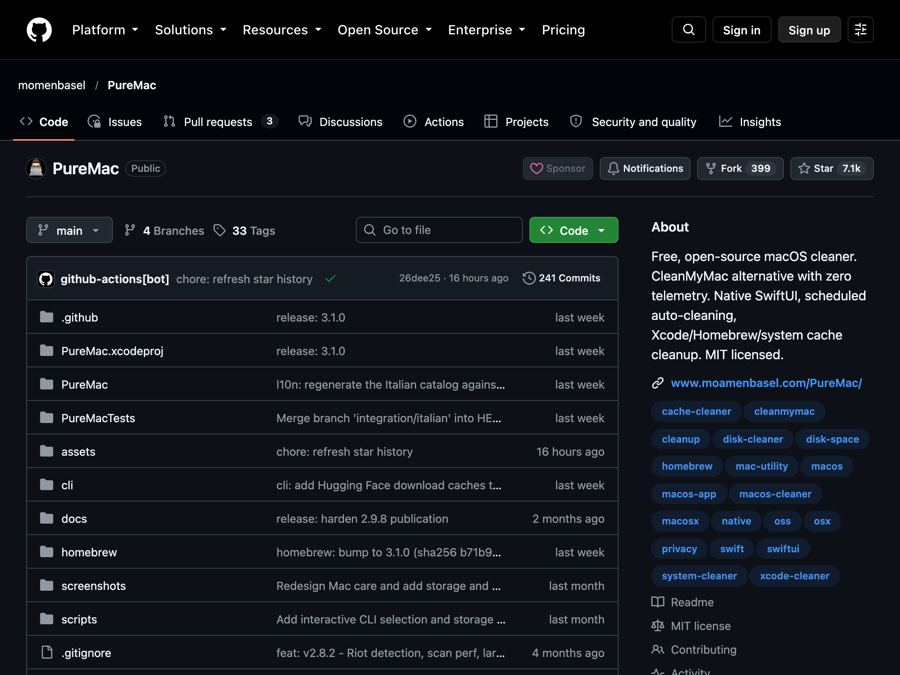Switch to the Projects tab
The image size is (900, 675).
click(516, 122)
